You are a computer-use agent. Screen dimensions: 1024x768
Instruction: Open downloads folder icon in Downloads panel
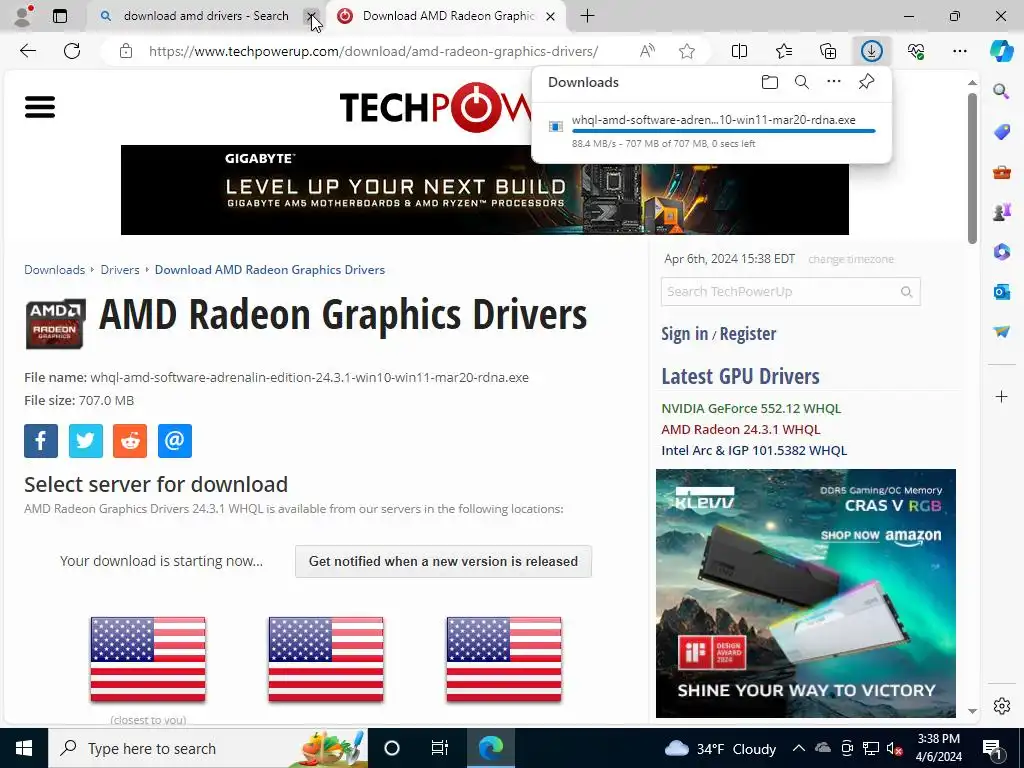point(769,82)
